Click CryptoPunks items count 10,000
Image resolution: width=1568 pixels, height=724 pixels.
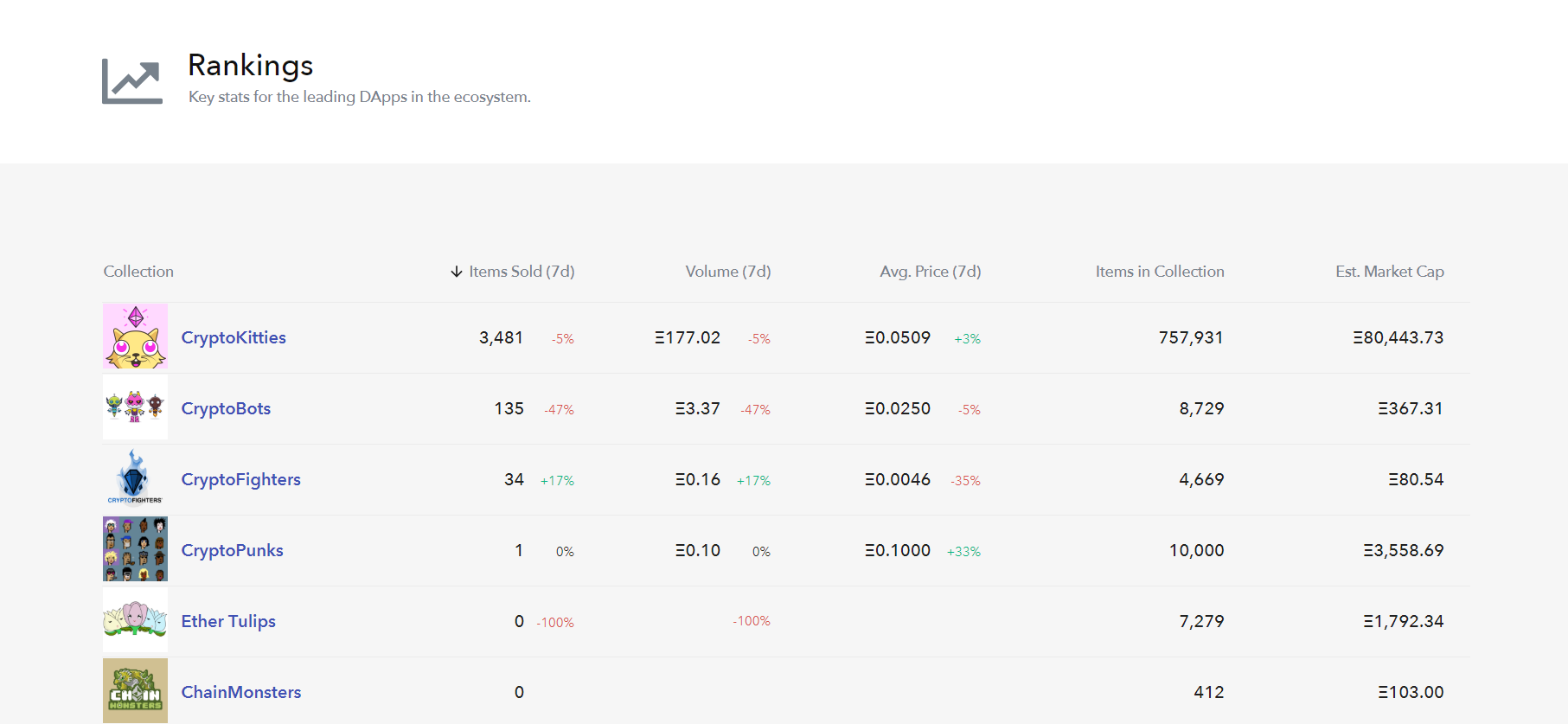(1197, 550)
